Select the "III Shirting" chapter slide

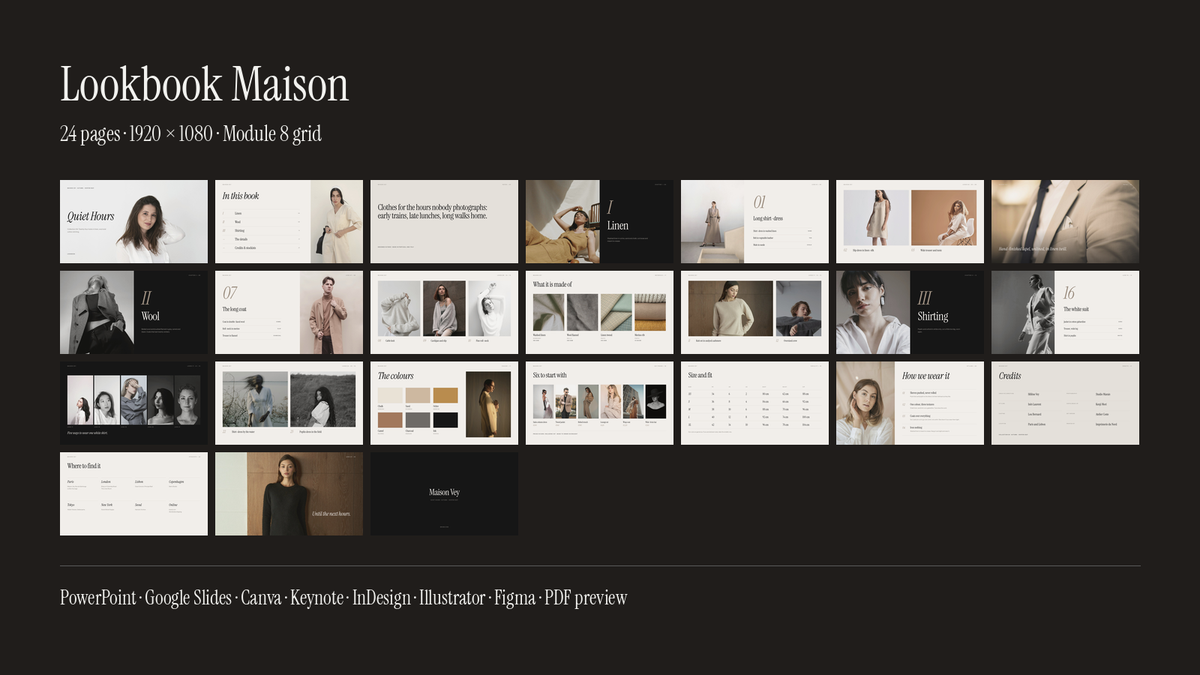[910, 312]
